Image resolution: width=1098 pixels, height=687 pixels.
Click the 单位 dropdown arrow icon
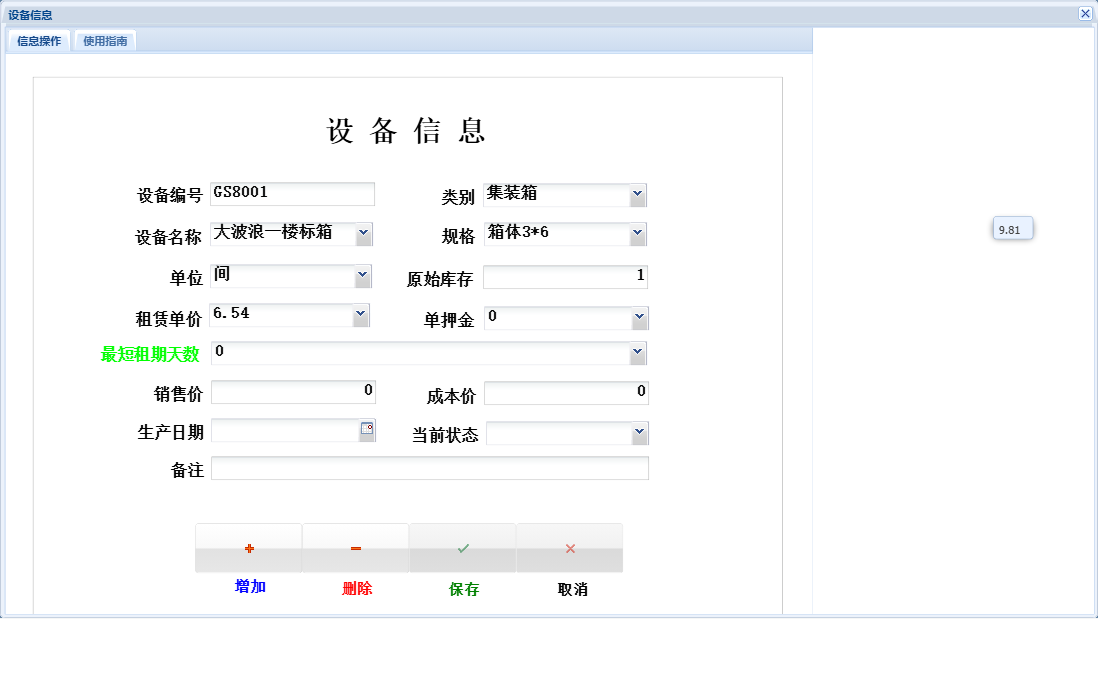tap(362, 275)
